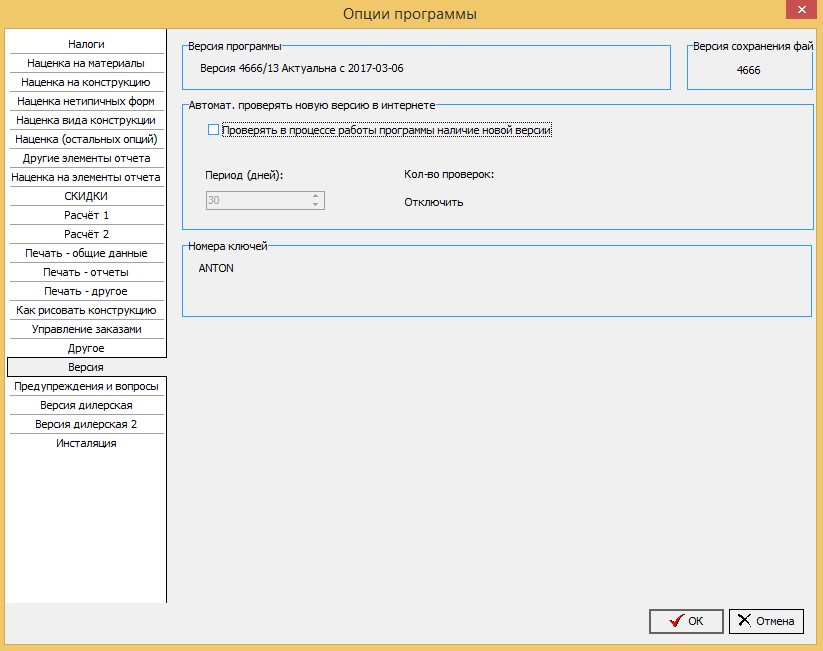Cancel changes with Отмена button
Viewport: 823px width, 651px height.
[766, 621]
